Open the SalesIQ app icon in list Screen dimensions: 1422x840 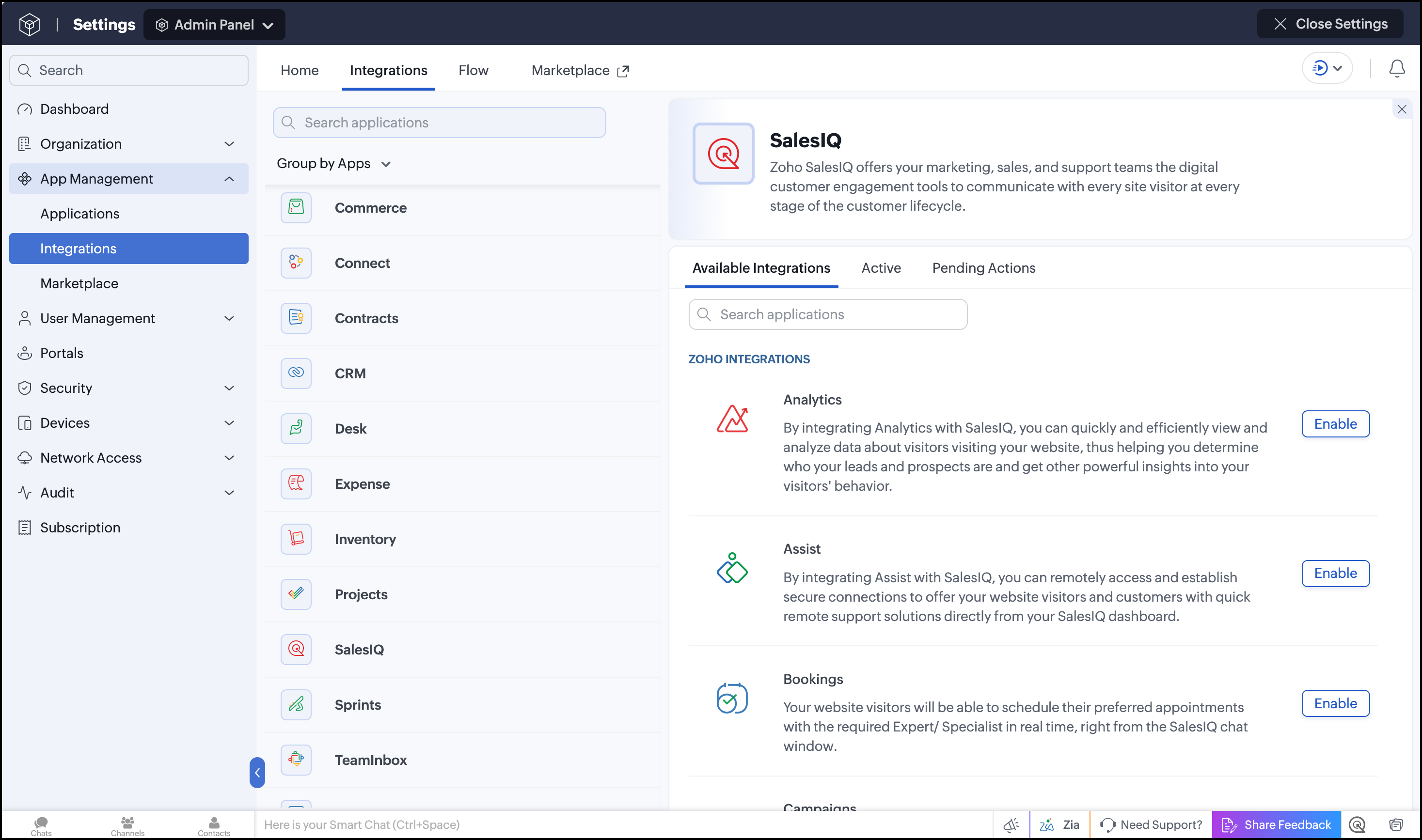click(296, 649)
